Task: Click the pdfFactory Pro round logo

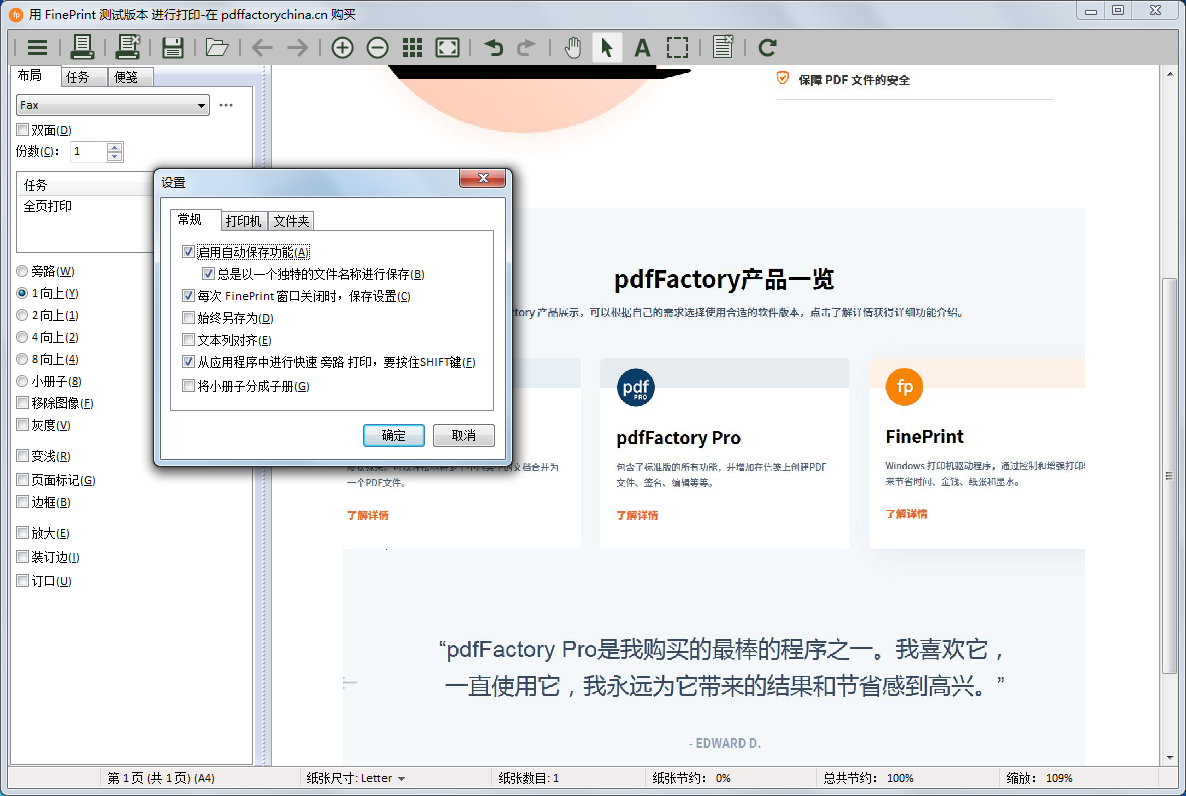Action: [x=635, y=387]
